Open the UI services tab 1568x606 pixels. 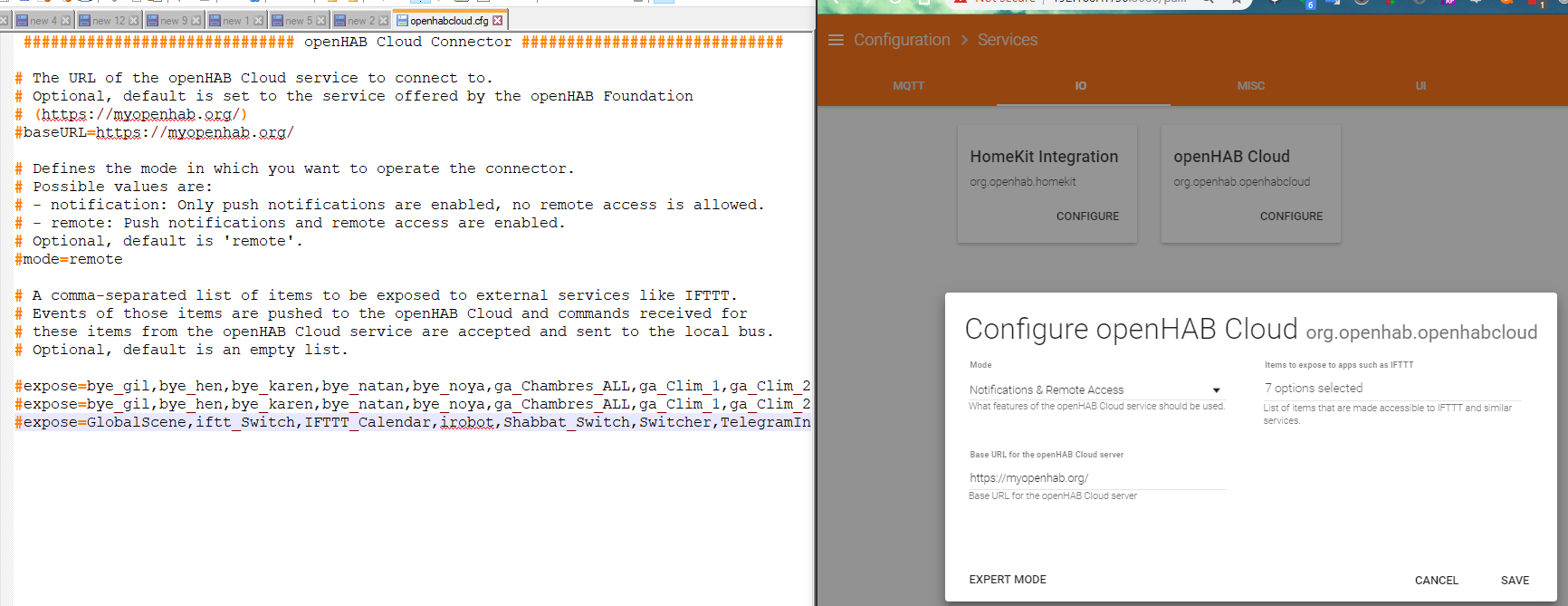1420,86
